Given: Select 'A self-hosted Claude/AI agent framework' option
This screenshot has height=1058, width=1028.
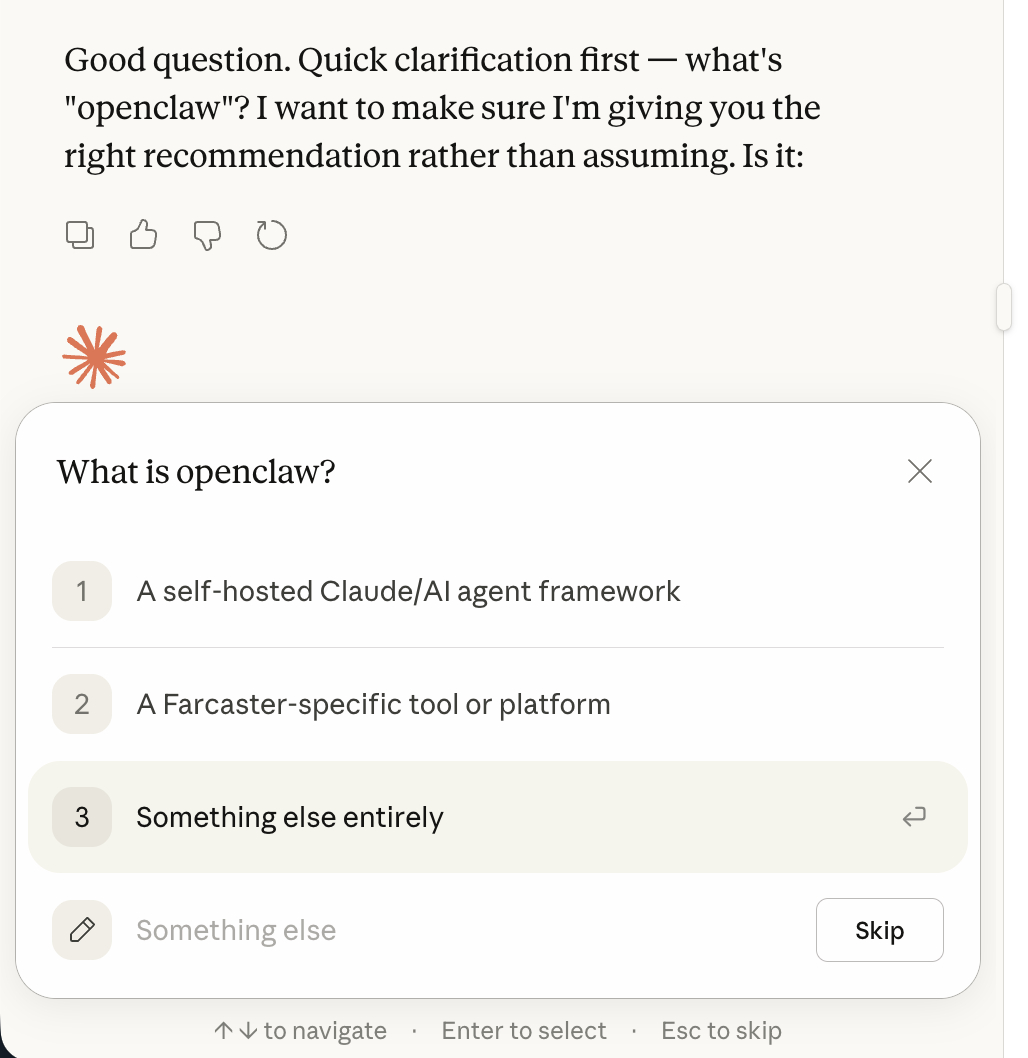Looking at the screenshot, I should click(408, 591).
